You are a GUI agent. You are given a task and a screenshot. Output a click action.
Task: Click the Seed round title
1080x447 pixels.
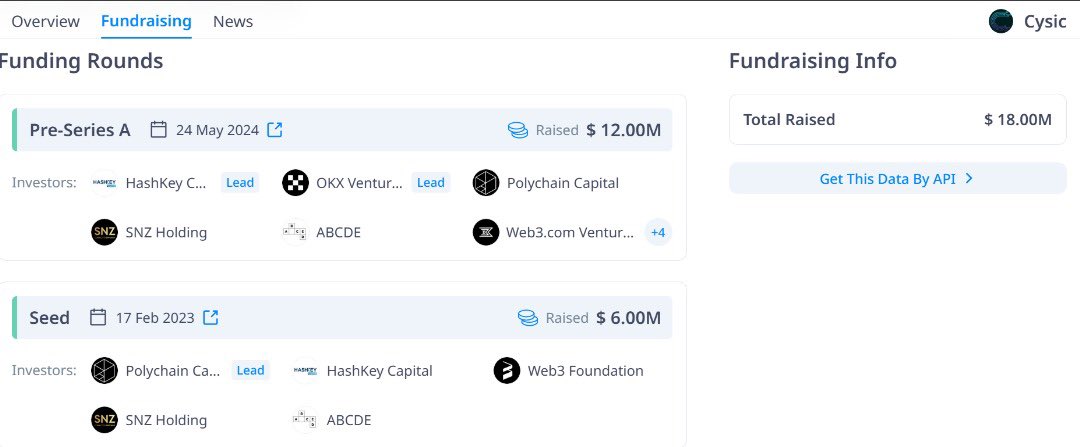[x=50, y=318]
